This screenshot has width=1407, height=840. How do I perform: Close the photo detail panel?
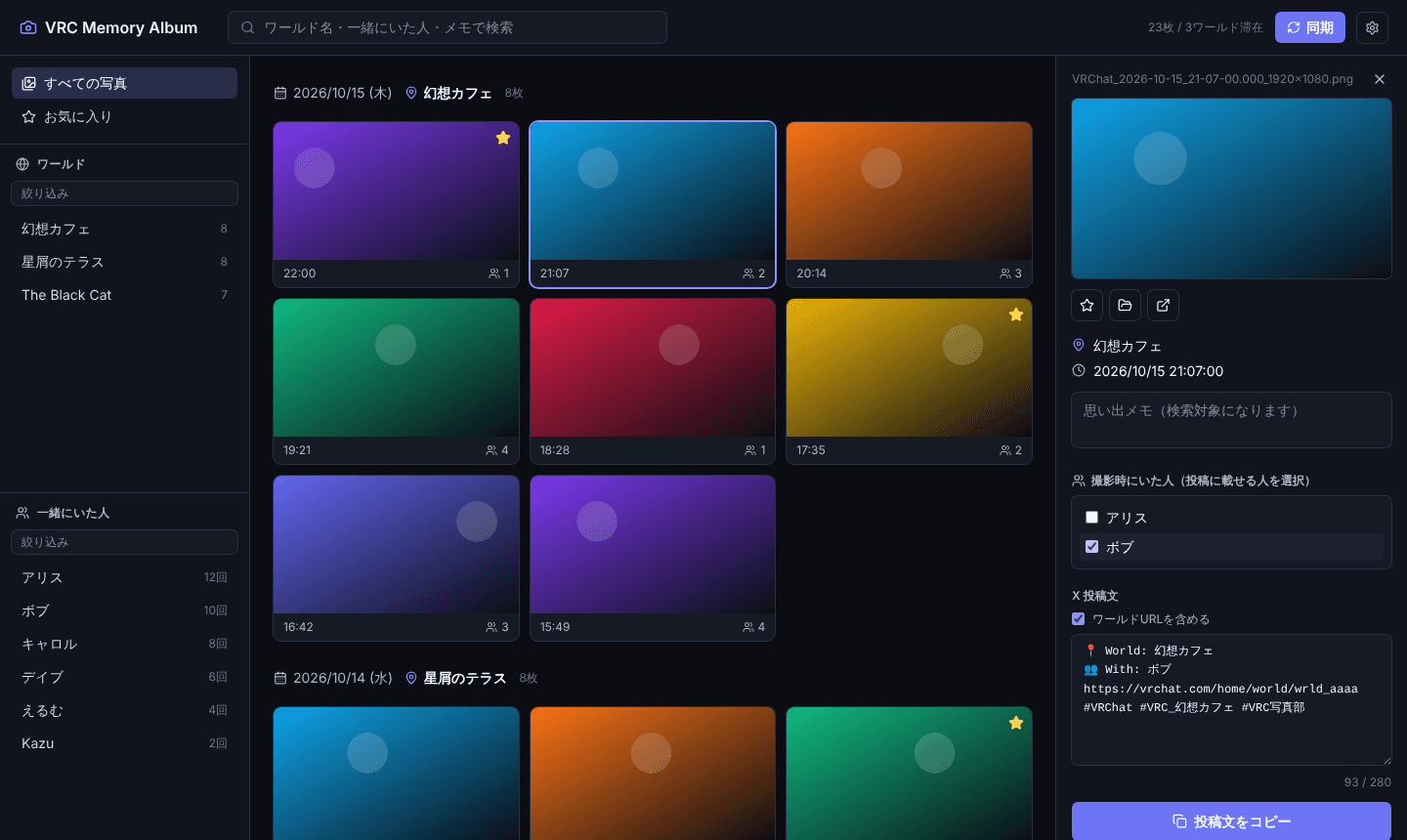click(x=1380, y=79)
